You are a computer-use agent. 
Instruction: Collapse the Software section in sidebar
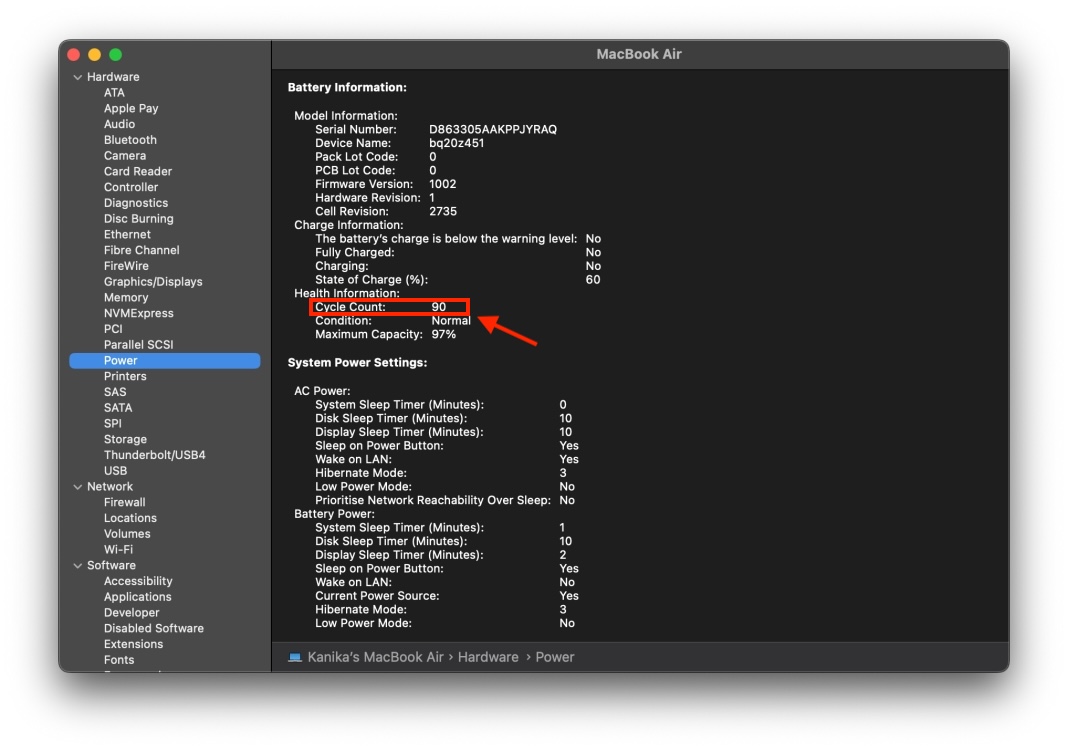[78, 565]
